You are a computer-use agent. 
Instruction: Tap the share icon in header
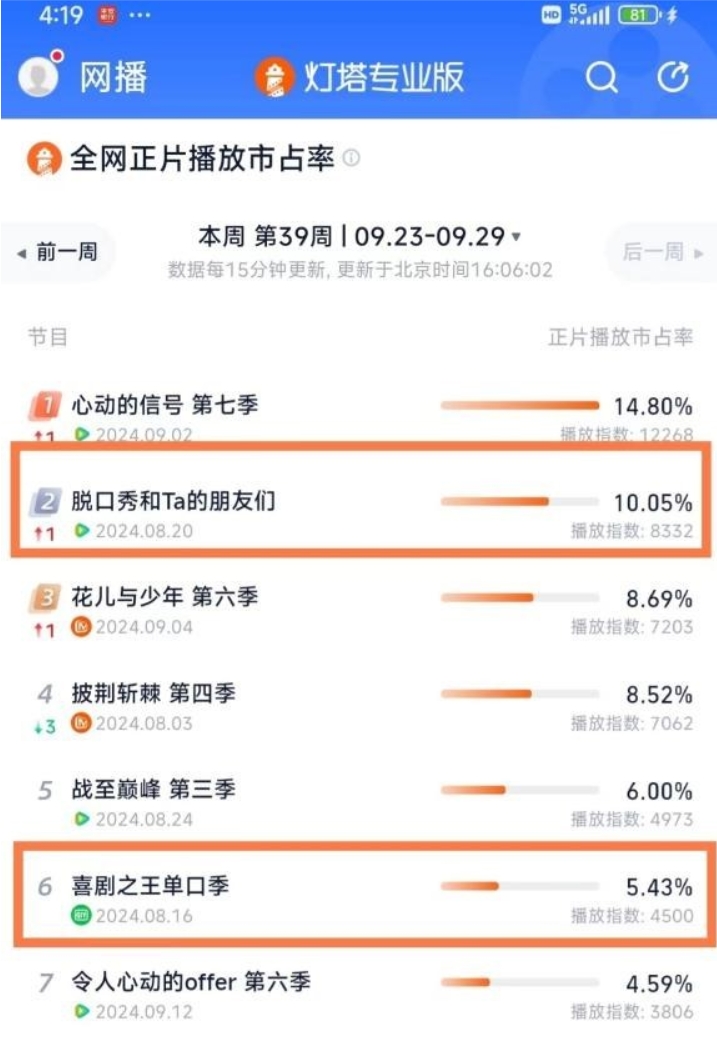[x=674, y=78]
